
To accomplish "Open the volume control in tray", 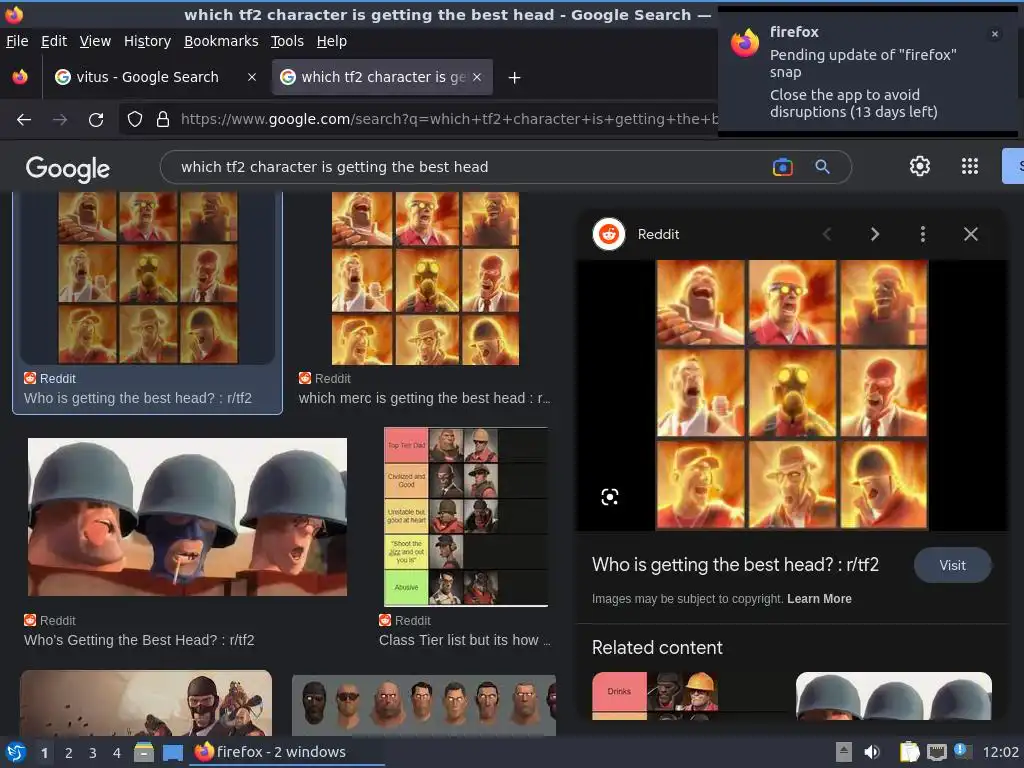I will coord(871,752).
